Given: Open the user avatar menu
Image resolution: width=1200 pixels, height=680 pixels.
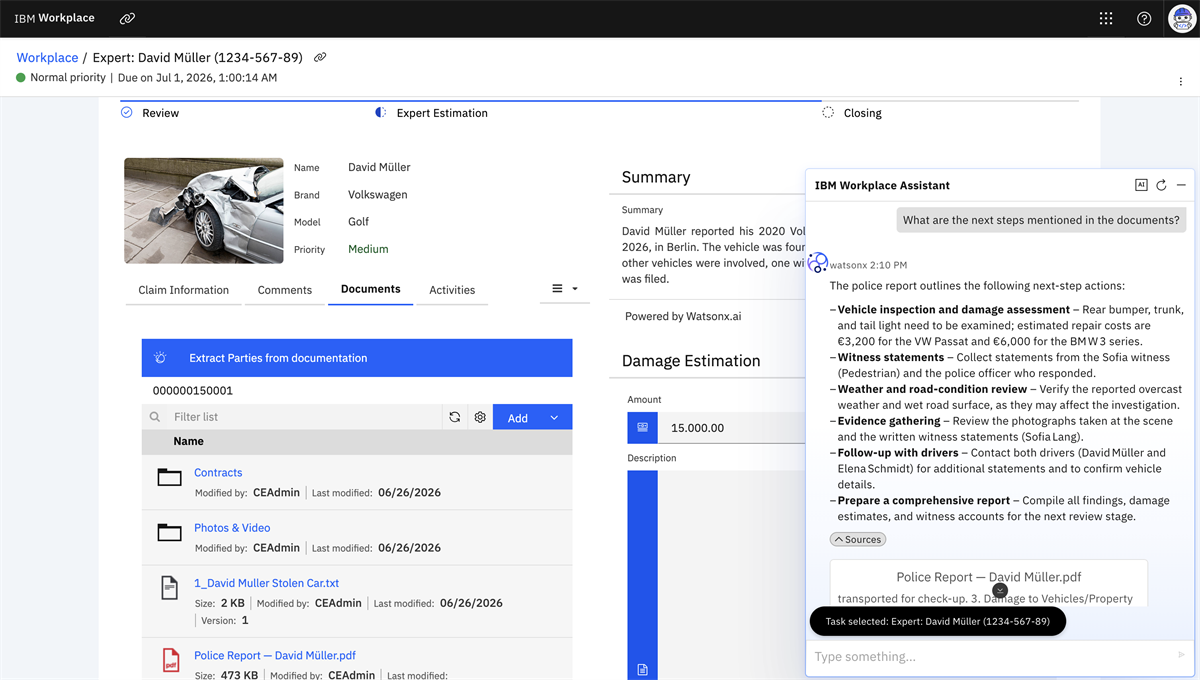Looking at the screenshot, I should 1182,18.
